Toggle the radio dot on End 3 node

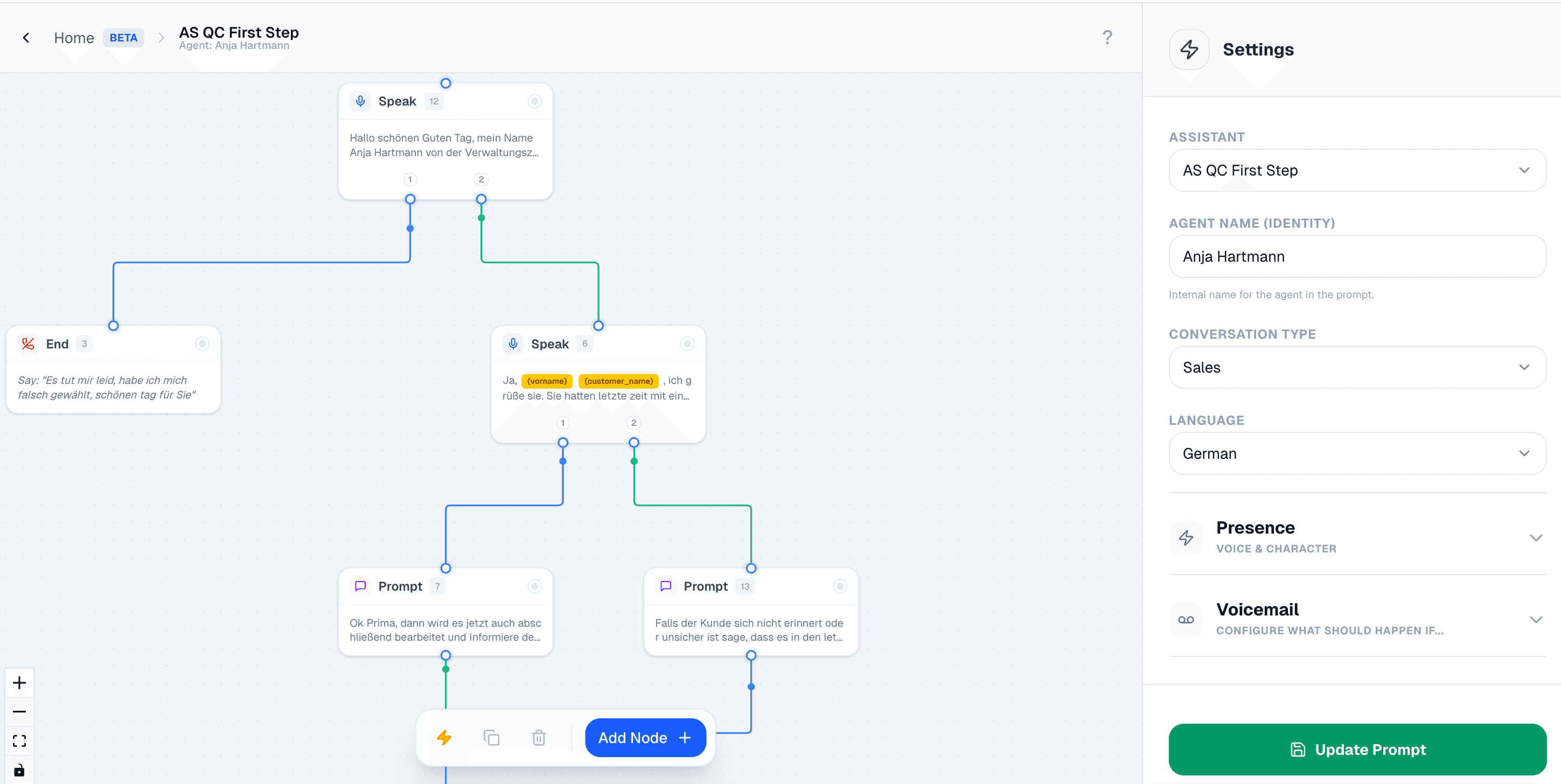pyautogui.click(x=203, y=344)
